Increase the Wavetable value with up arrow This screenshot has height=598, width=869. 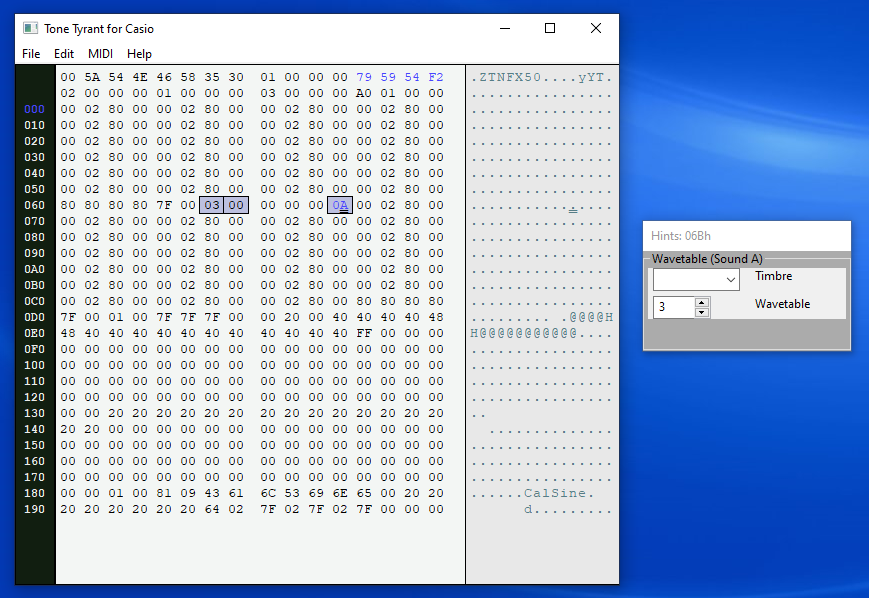click(x=702, y=303)
